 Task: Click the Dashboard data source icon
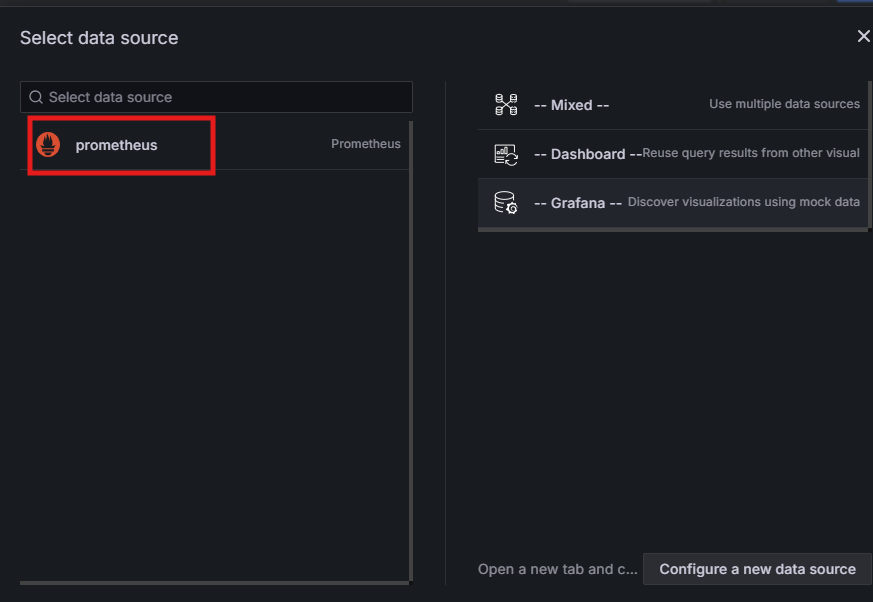[x=506, y=154]
